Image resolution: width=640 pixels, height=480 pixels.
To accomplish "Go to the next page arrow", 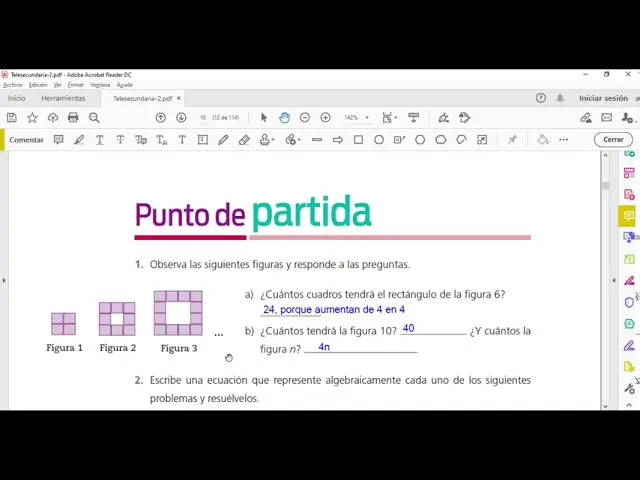I will (x=181, y=118).
